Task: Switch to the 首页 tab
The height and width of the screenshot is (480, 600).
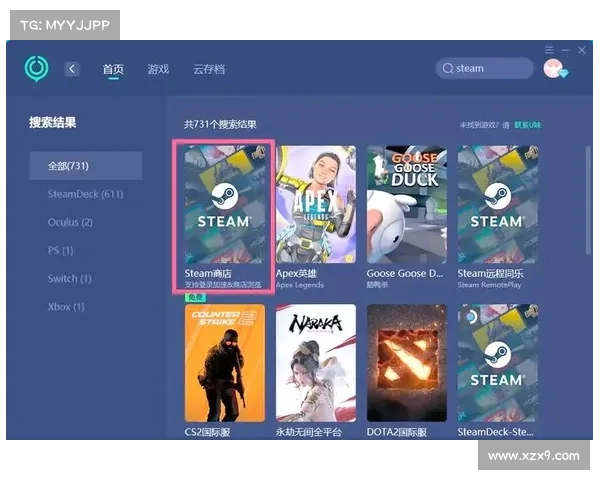Action: [113, 69]
